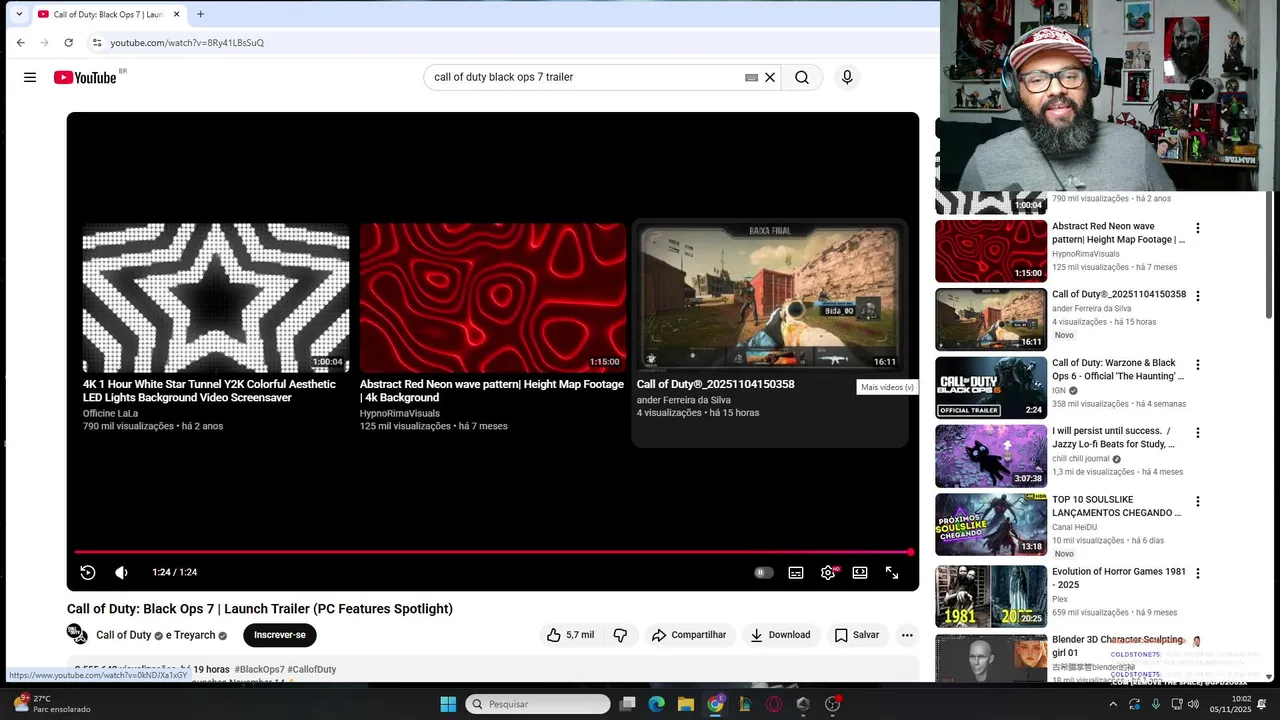Click the #CallofDuty hashtag
The width and height of the screenshot is (1280, 720).
pyautogui.click(x=312, y=669)
